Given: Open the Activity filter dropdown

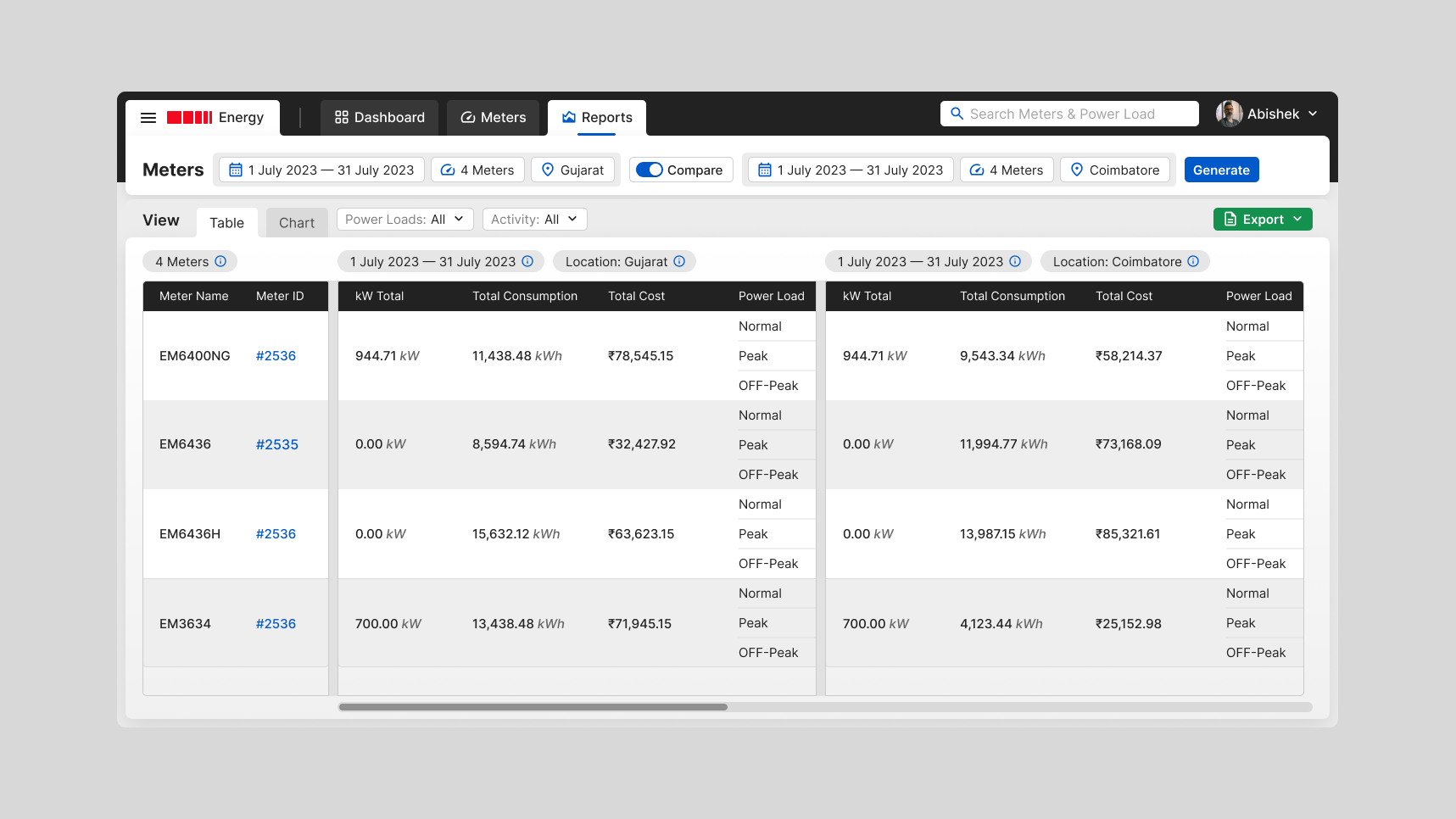Looking at the screenshot, I should (x=534, y=219).
